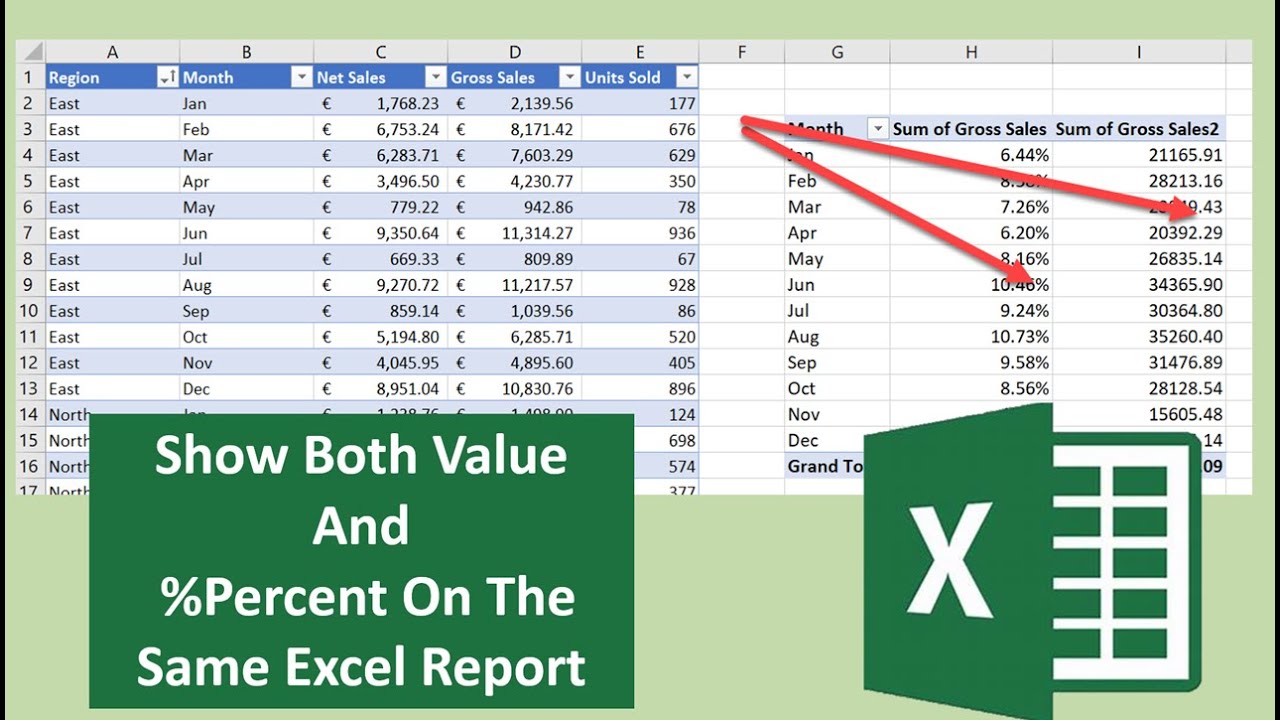Screen dimensions: 1280x720
Task: Select pivot percentage 10.73%
Action: coord(971,337)
